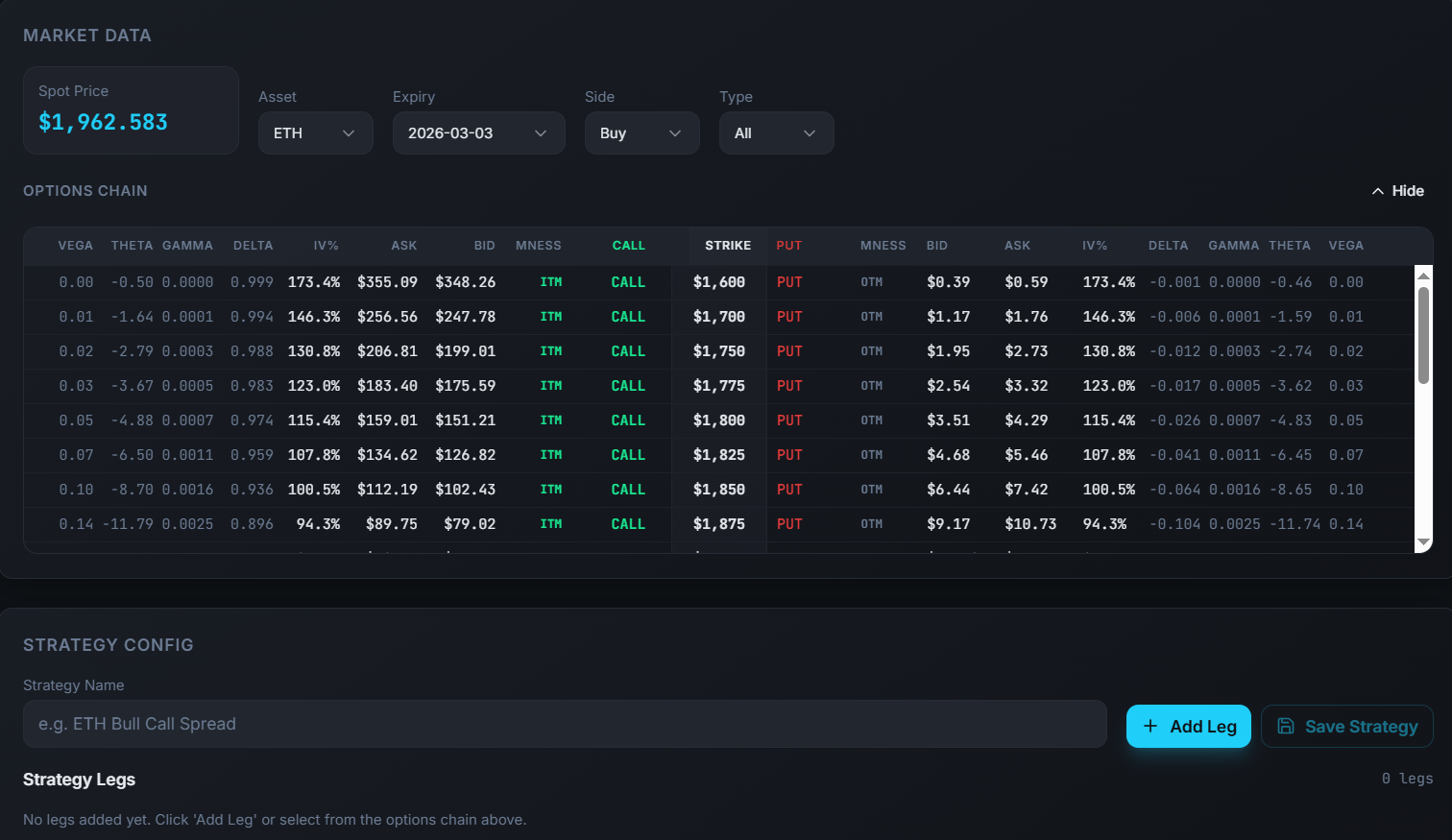Click the green CALL column header
This screenshot has height=840, width=1452.
[629, 246]
